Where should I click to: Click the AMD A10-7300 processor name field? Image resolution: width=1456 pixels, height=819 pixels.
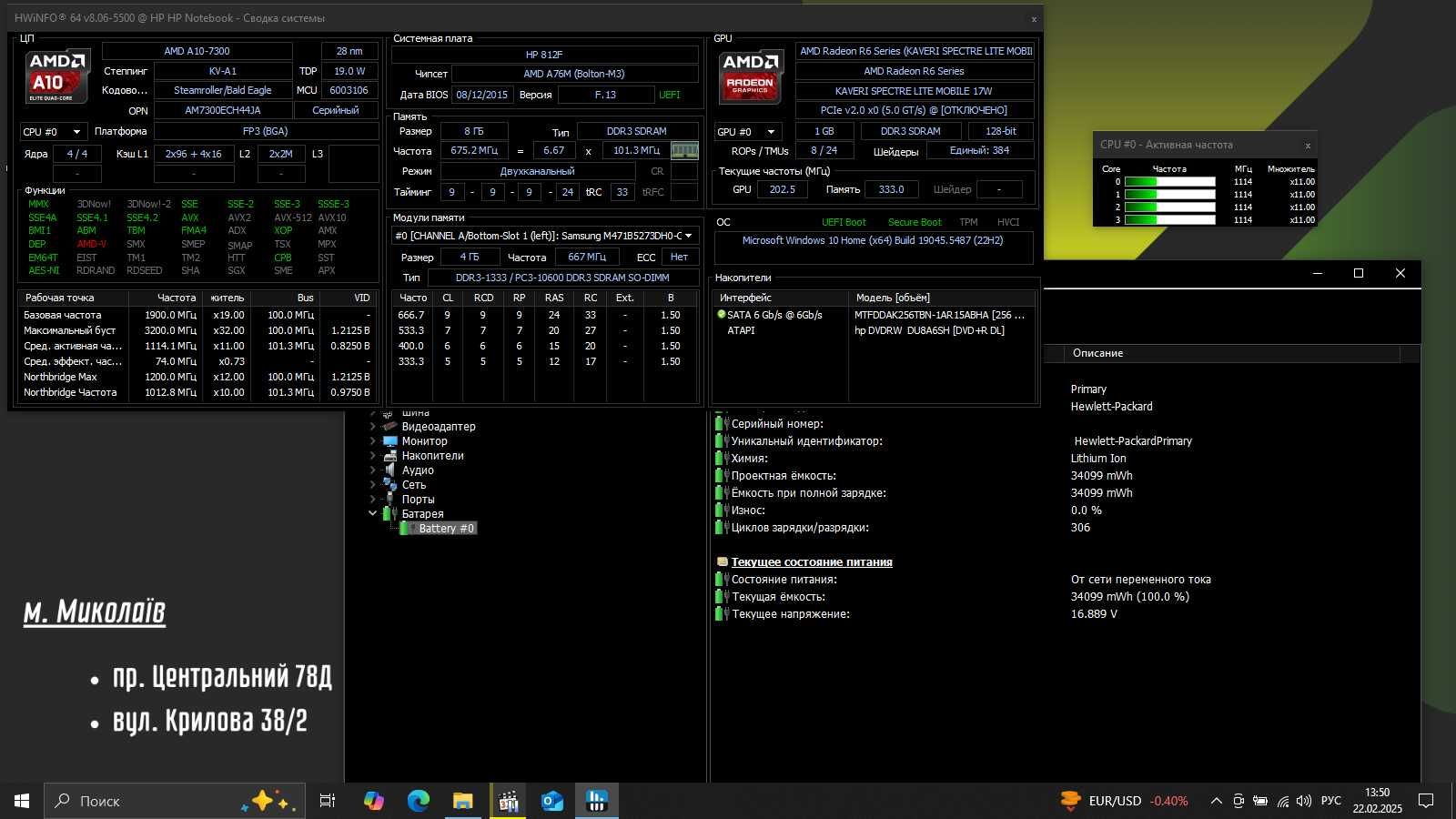[197, 51]
